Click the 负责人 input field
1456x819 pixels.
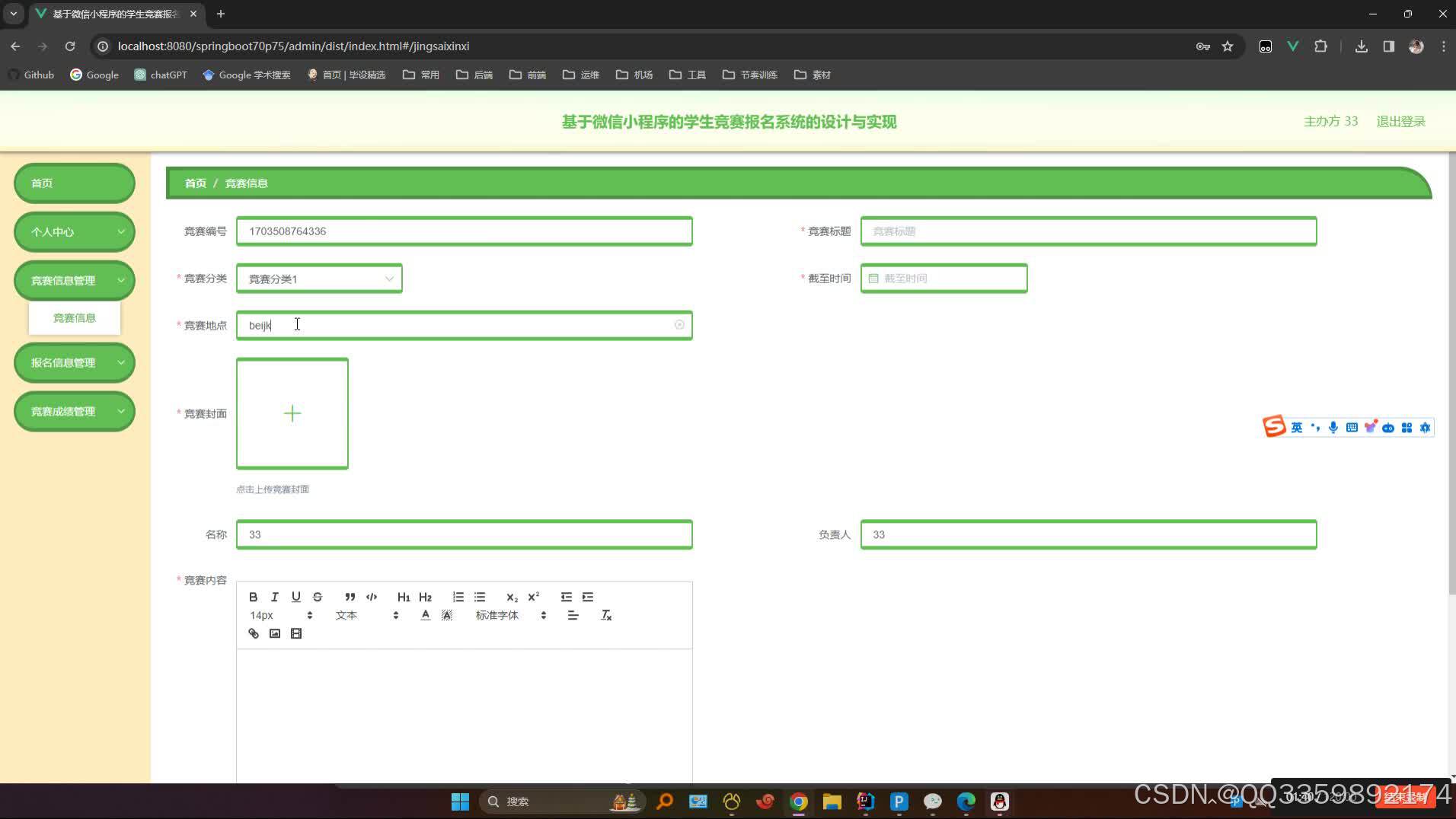1088,534
